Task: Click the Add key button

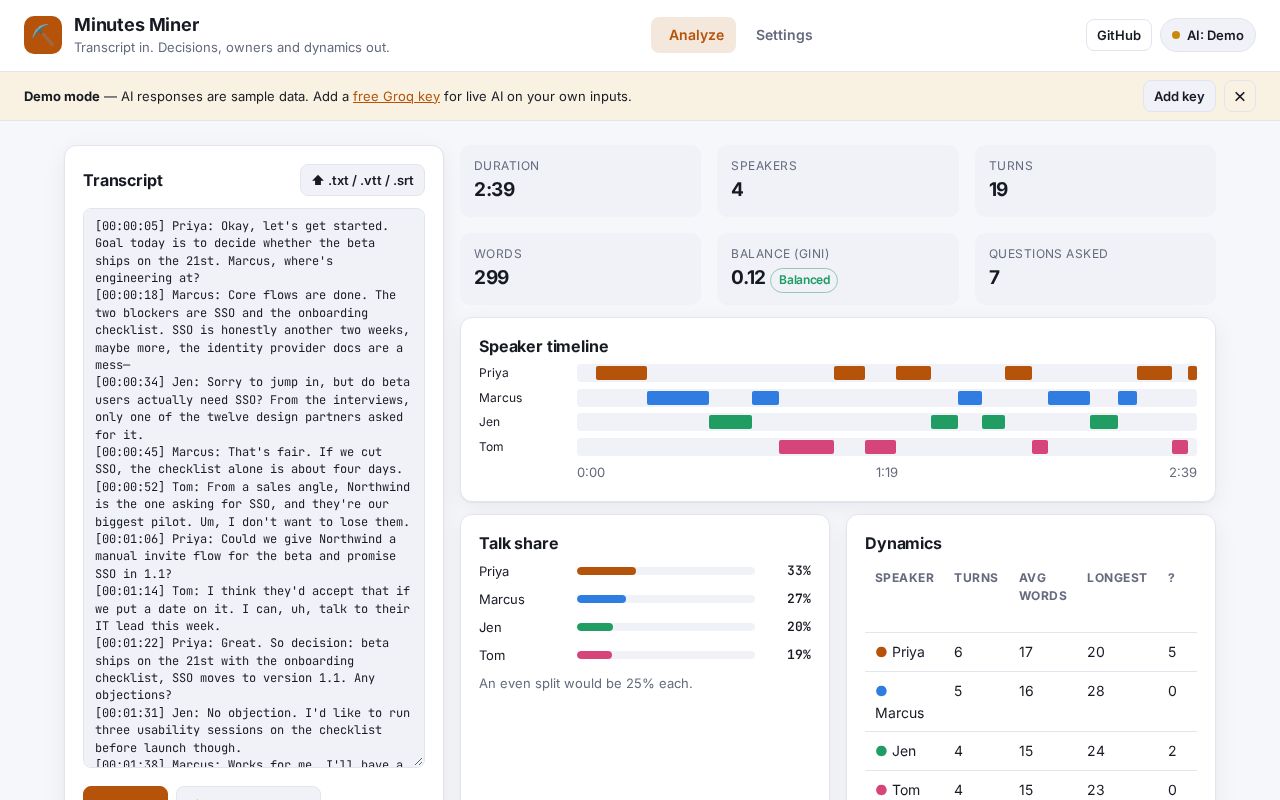Action: pyautogui.click(x=1179, y=96)
